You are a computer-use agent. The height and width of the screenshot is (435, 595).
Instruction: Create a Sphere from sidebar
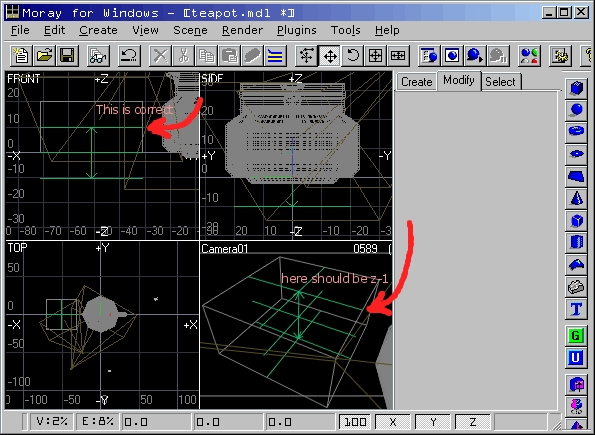(576, 110)
